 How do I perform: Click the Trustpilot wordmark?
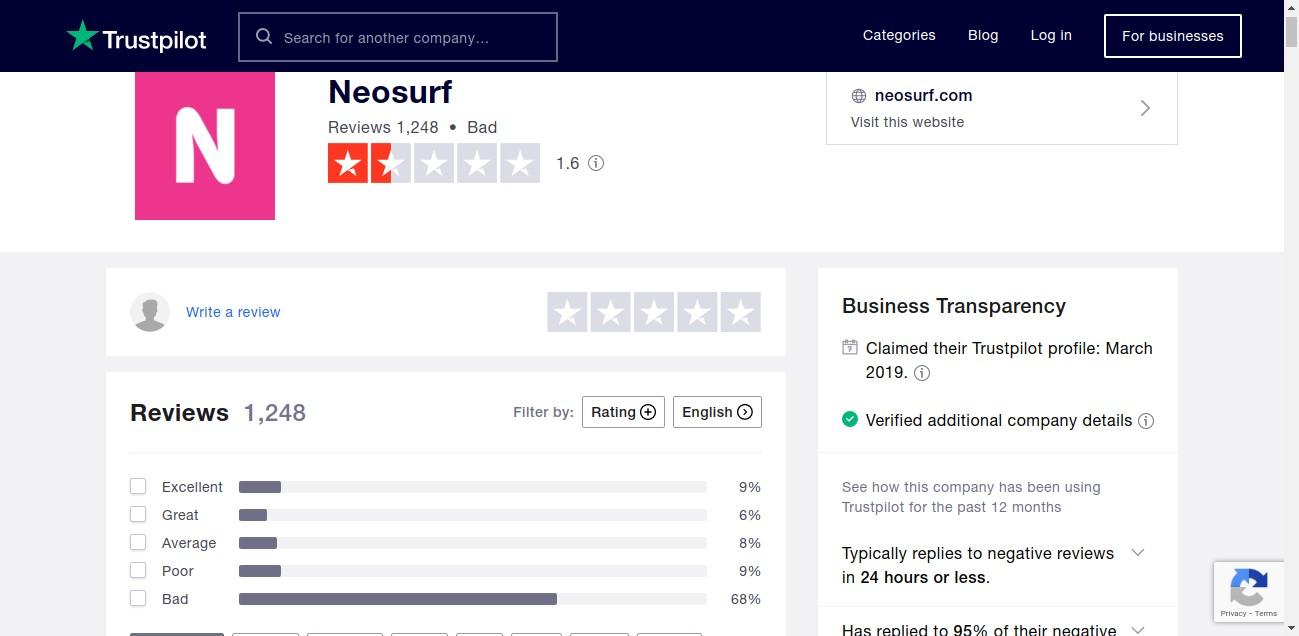click(x=154, y=40)
